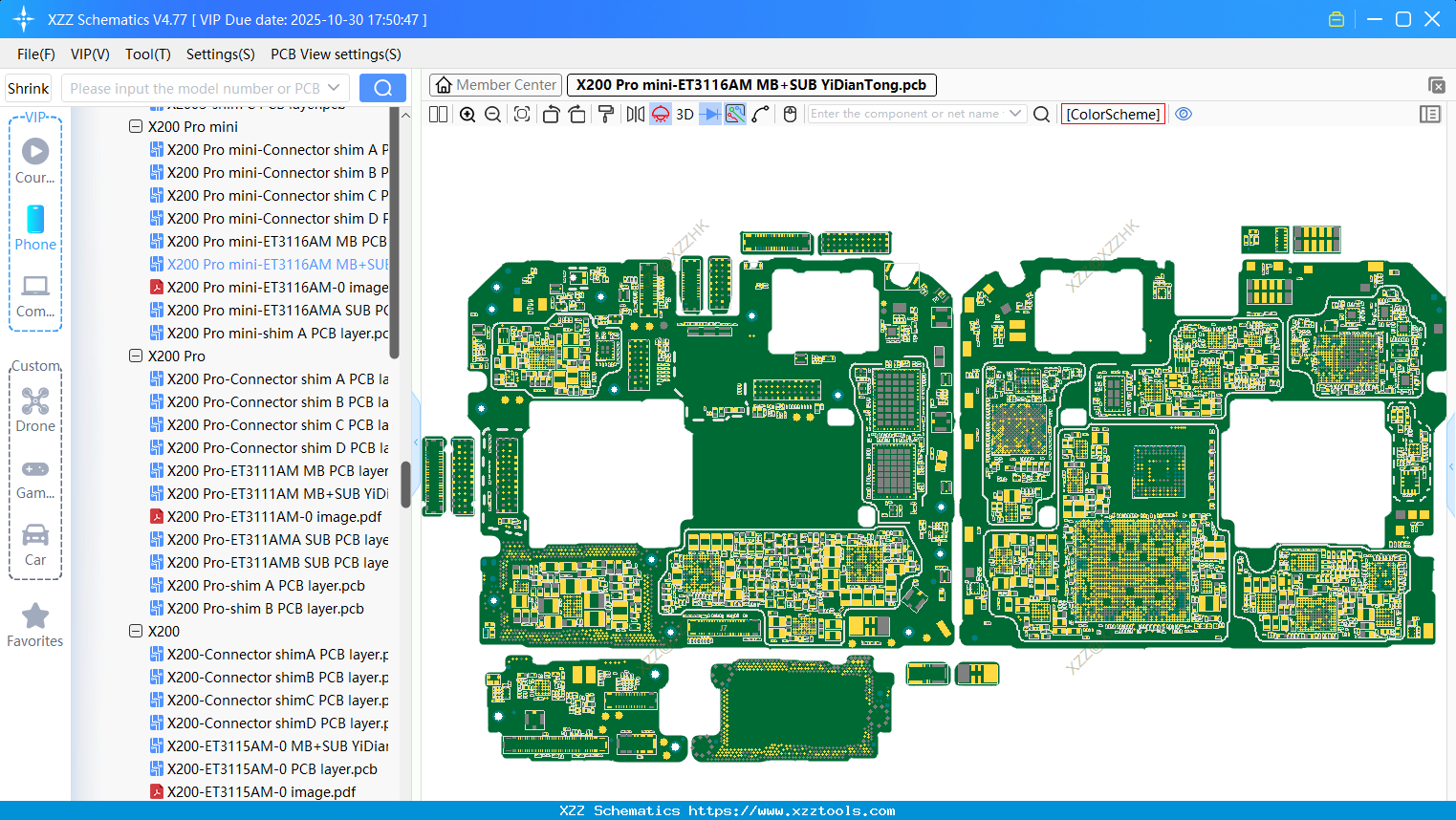Screen dimensions: 1456x820
Task: Click the zoom in magnifier icon
Action: point(467,115)
